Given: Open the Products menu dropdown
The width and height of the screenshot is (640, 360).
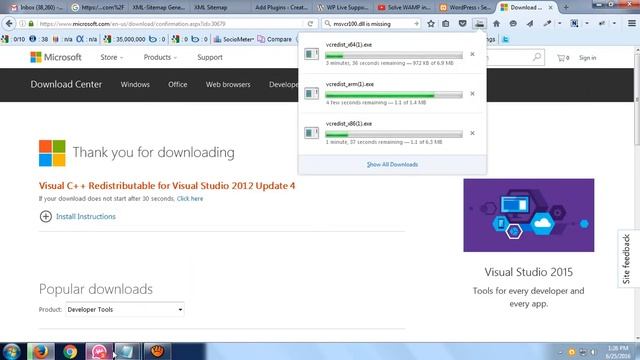Looking at the screenshot, I should coord(160,57).
